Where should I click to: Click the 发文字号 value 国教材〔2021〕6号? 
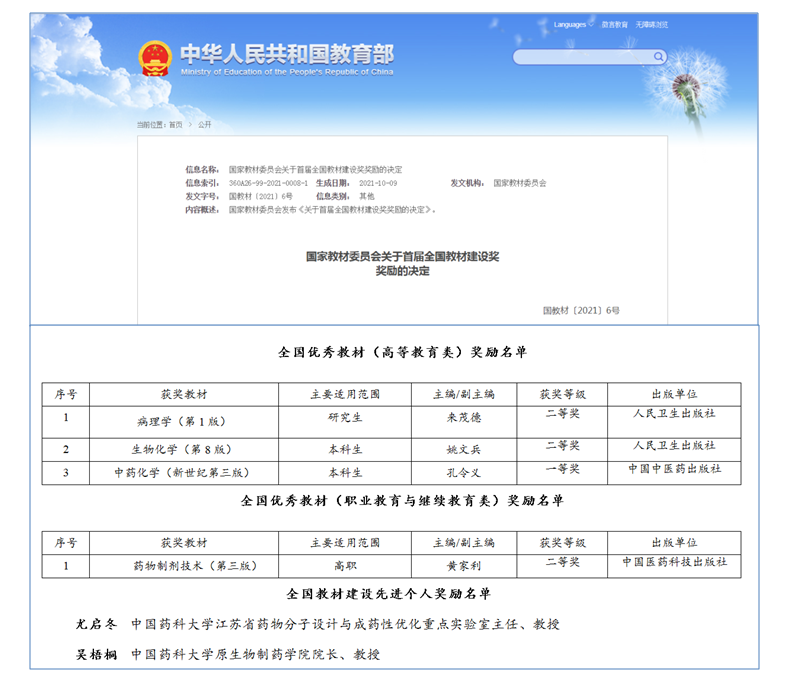coord(261,196)
